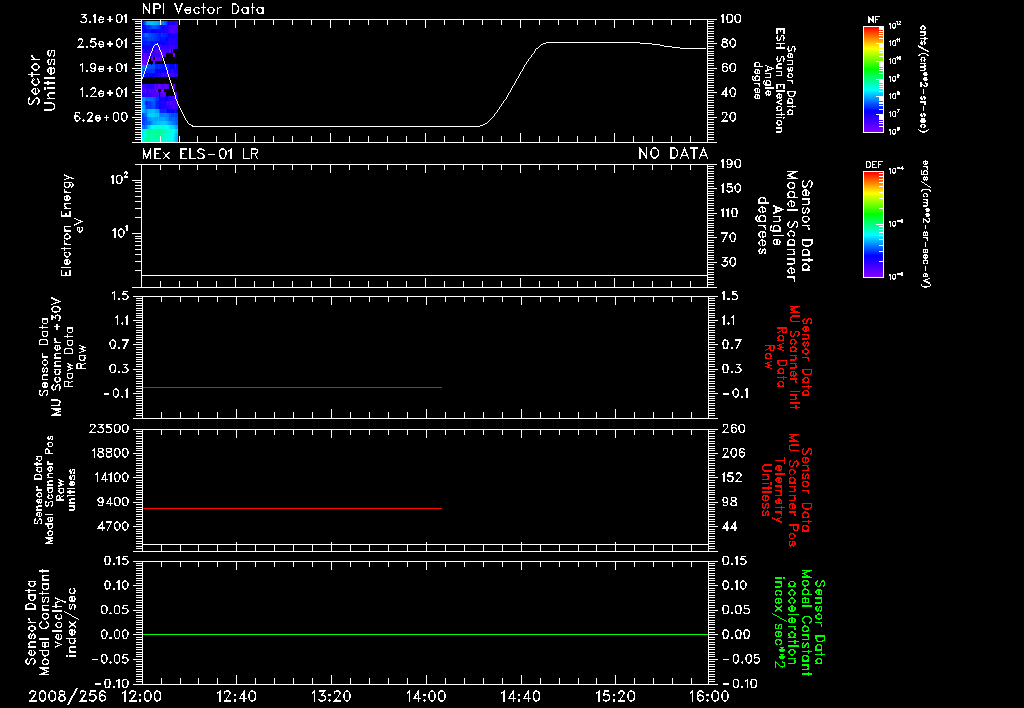Click the 12:40 time axis label
Viewport: 1024px width, 708px height.
pyautogui.click(x=236, y=696)
